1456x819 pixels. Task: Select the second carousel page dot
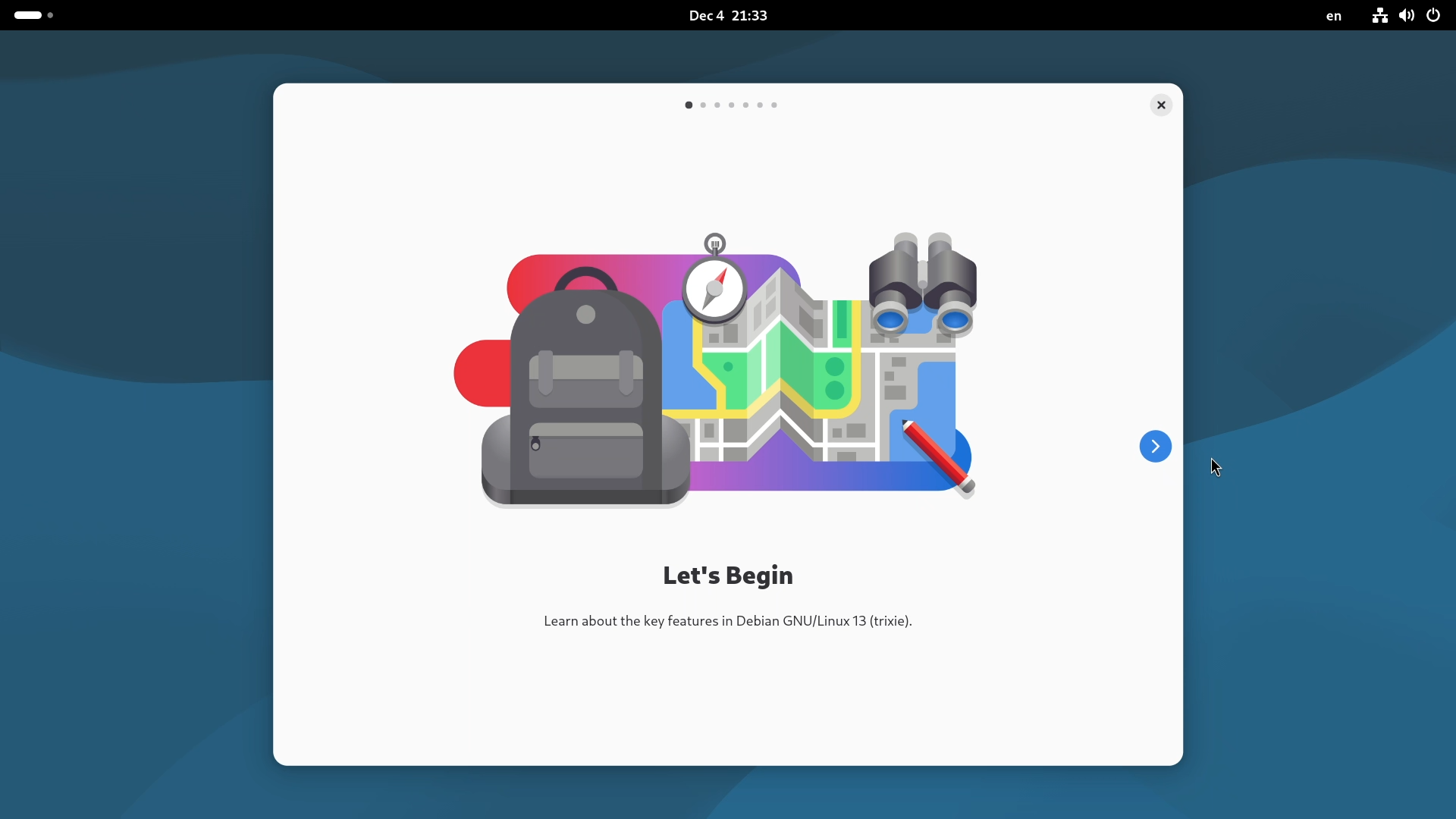(702, 105)
